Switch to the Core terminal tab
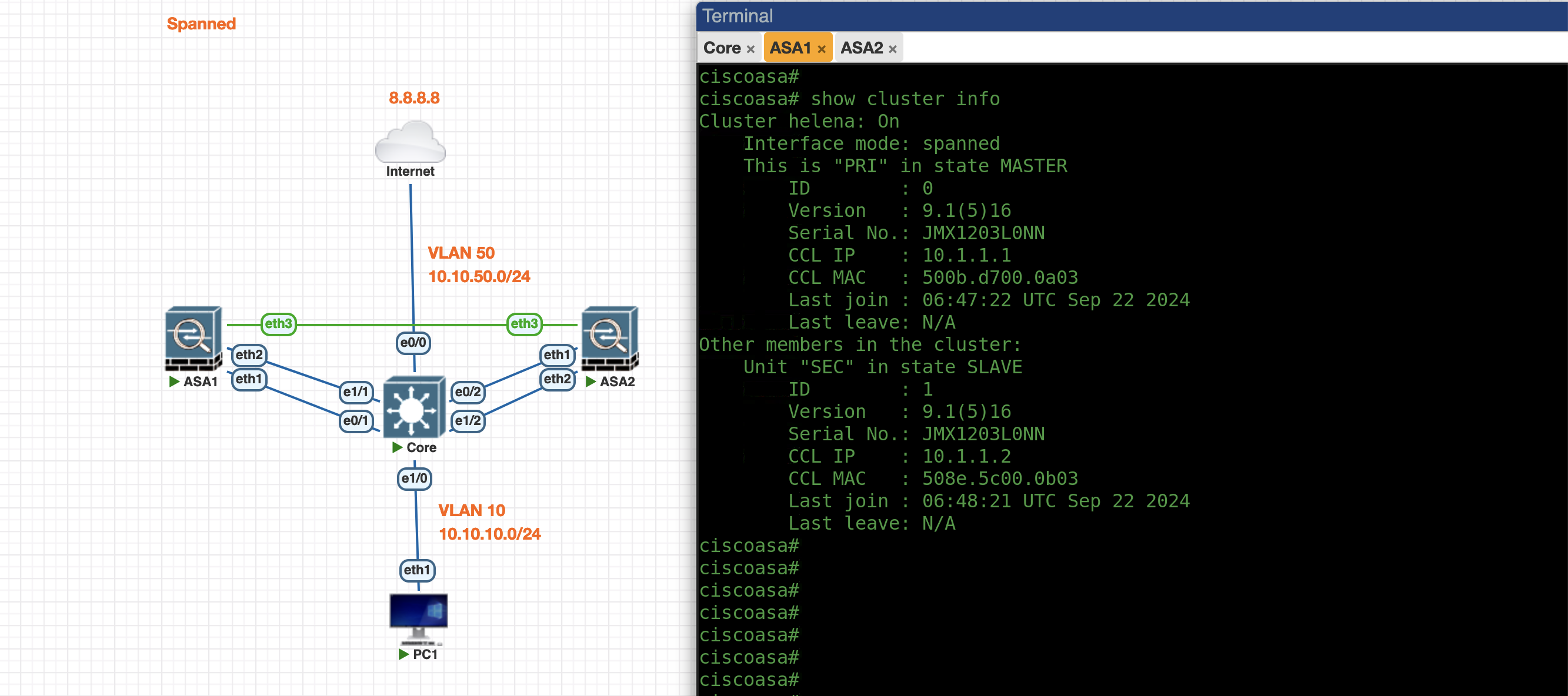1568x696 pixels. (722, 48)
